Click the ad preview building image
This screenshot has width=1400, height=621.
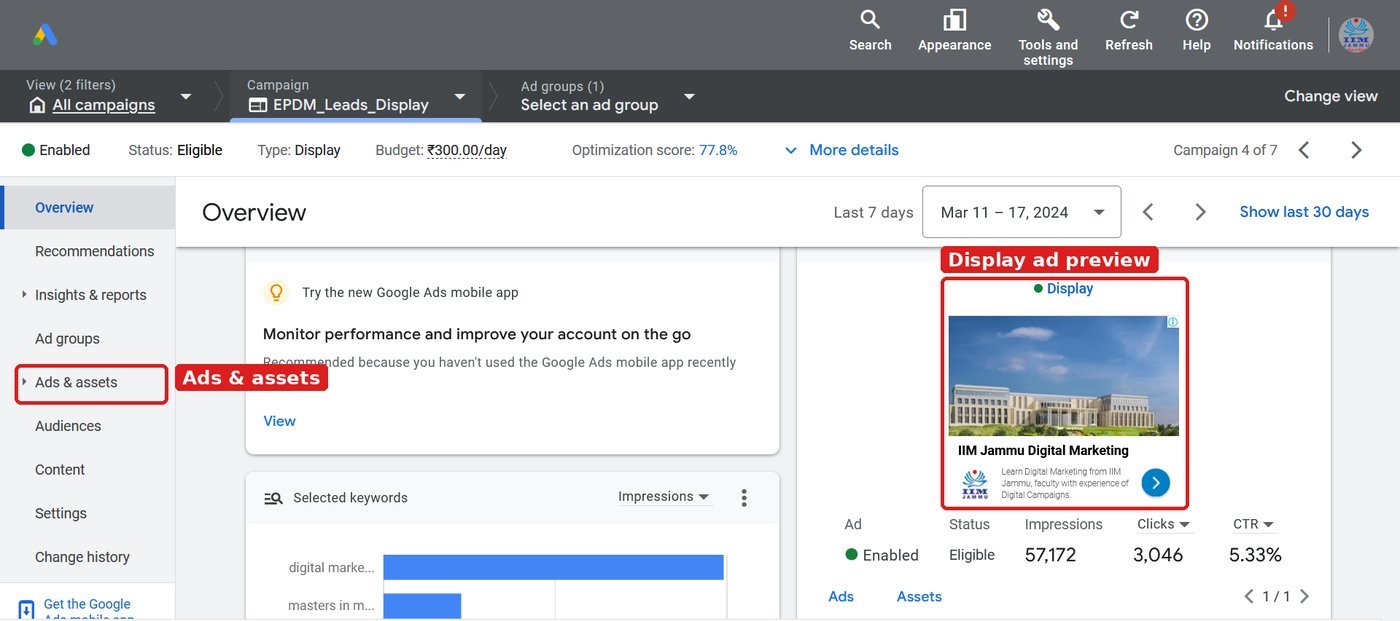1063,376
